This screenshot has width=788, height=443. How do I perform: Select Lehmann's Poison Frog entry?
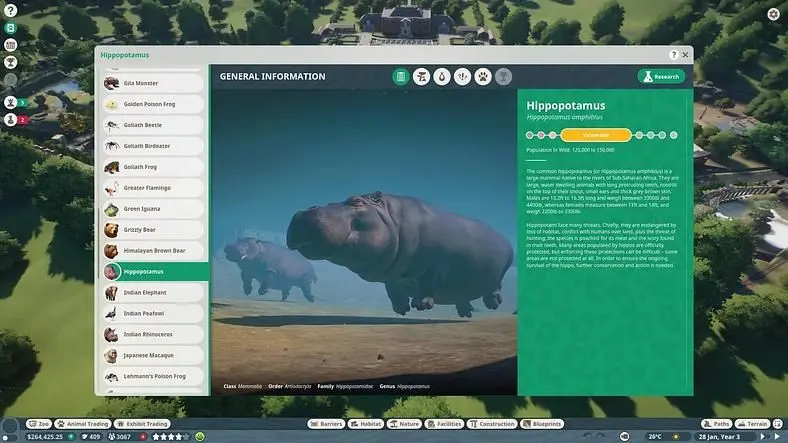click(x=153, y=376)
